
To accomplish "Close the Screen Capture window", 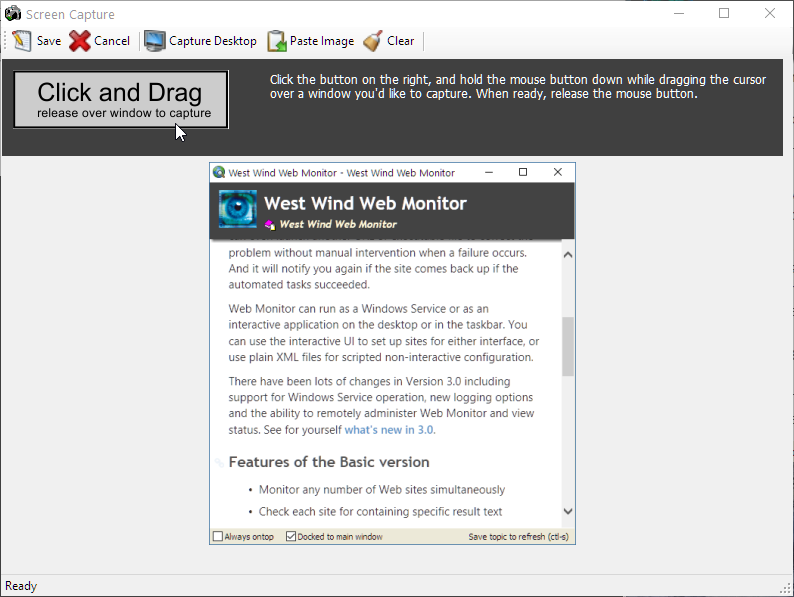I will pyautogui.click(x=770, y=14).
